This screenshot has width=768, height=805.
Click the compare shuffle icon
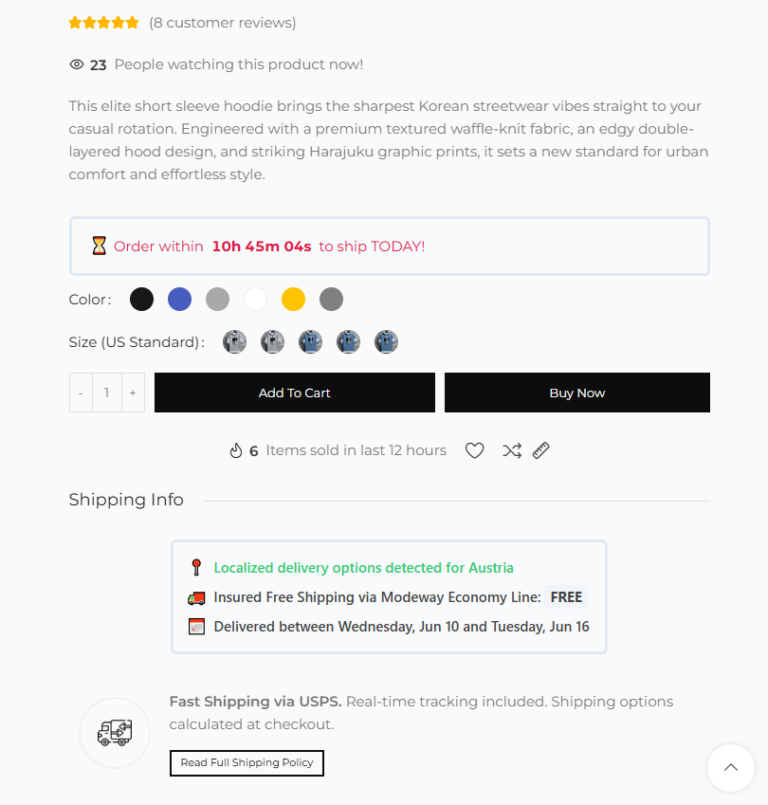pos(512,450)
